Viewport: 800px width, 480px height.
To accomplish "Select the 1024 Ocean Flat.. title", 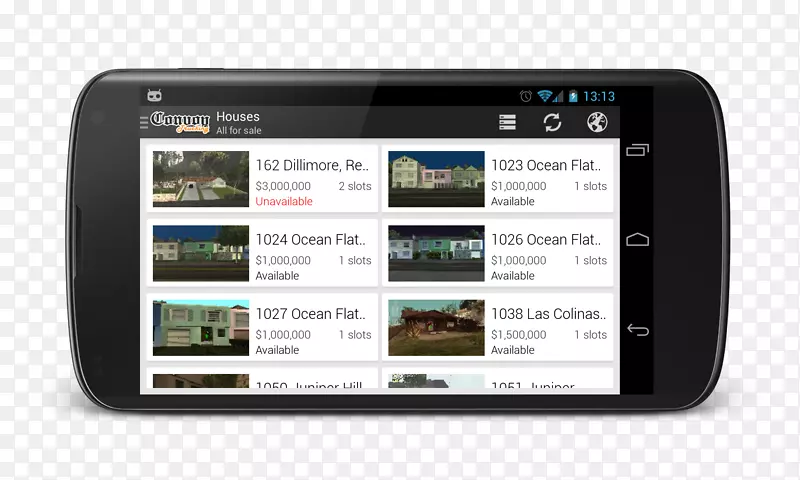I will [x=310, y=240].
